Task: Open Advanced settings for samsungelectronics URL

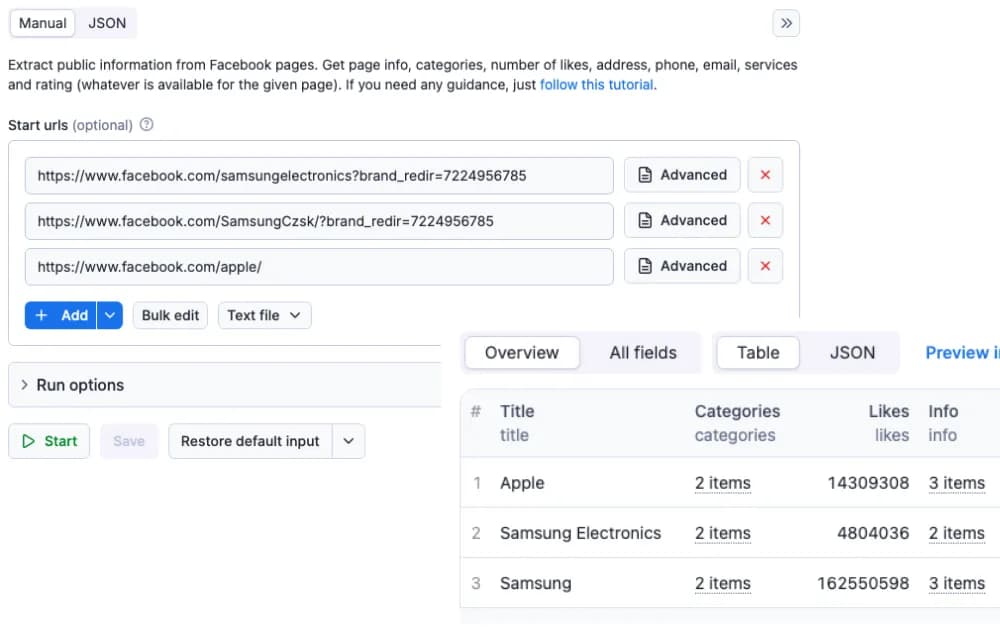Action: tap(682, 175)
